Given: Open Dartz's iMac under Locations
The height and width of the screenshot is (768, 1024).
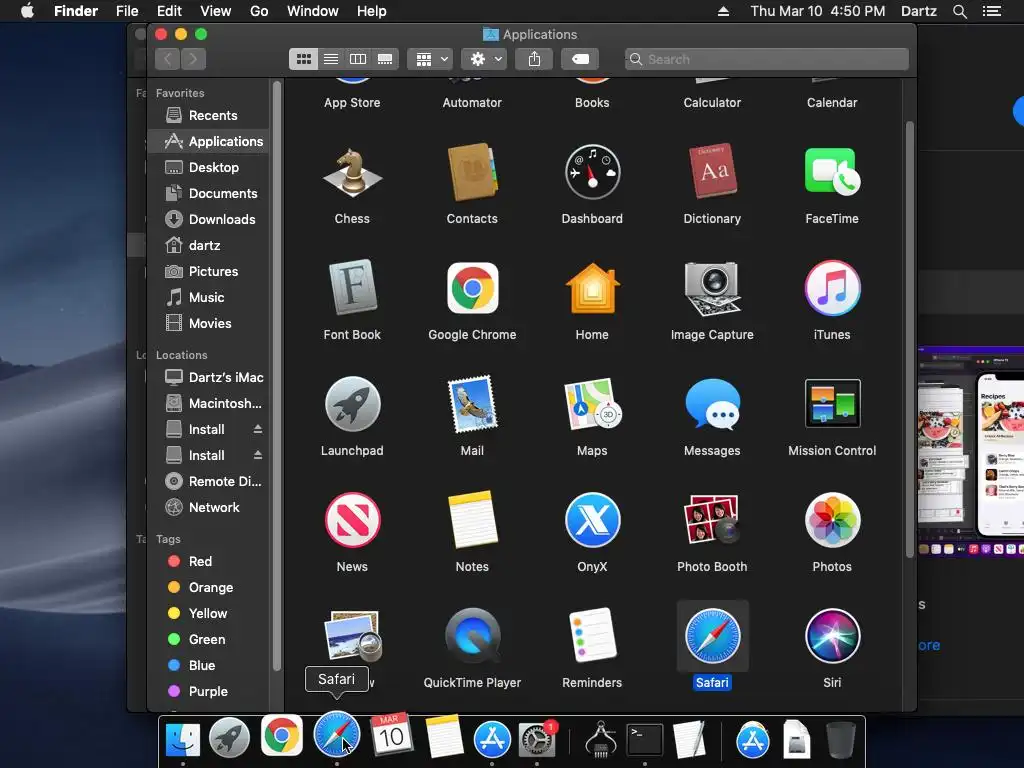Looking at the screenshot, I should tap(208, 377).
